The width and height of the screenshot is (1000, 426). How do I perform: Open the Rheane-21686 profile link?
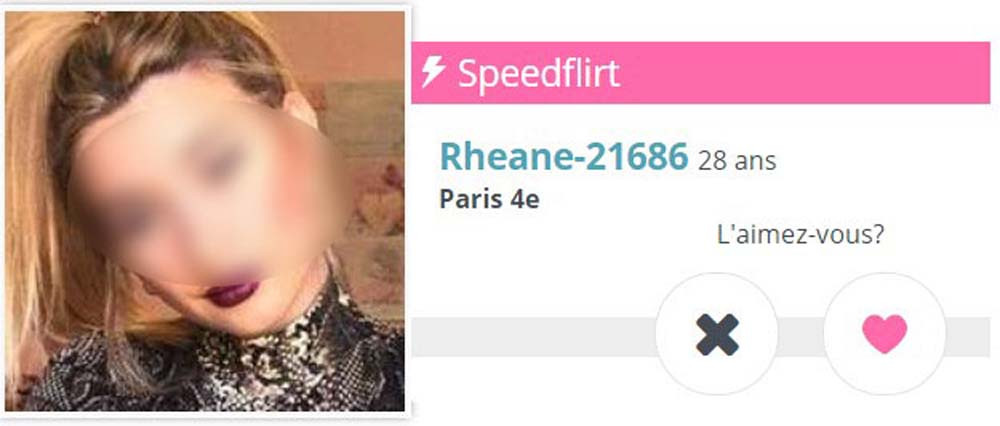[564, 157]
